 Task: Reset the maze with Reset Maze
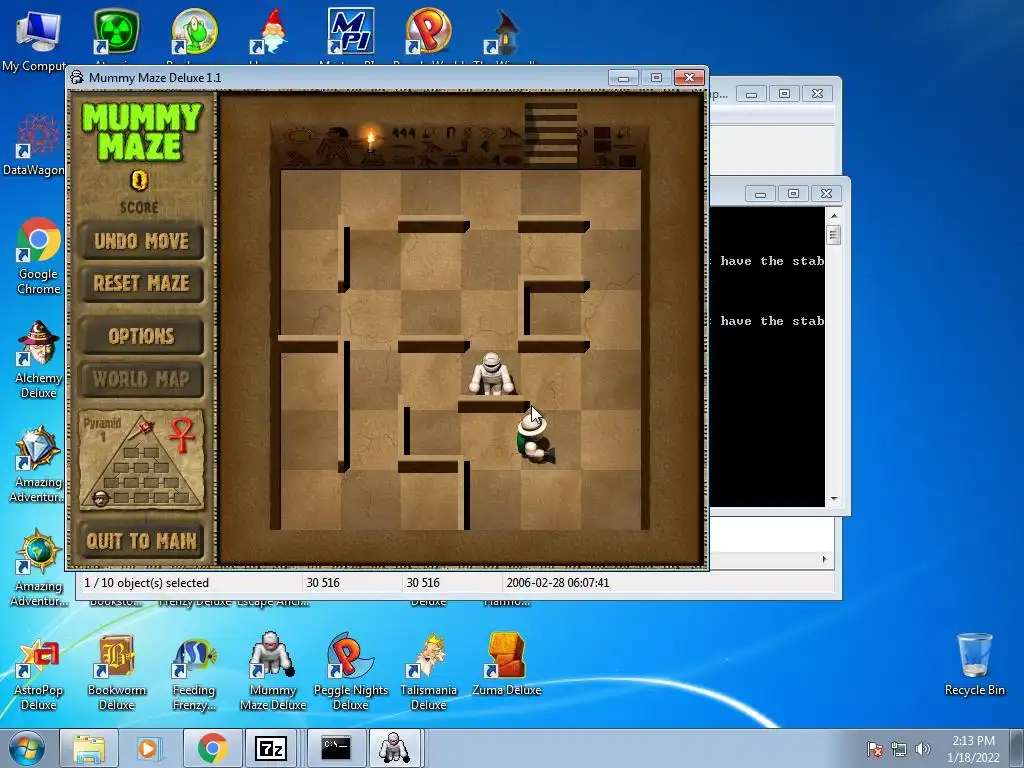(x=142, y=283)
